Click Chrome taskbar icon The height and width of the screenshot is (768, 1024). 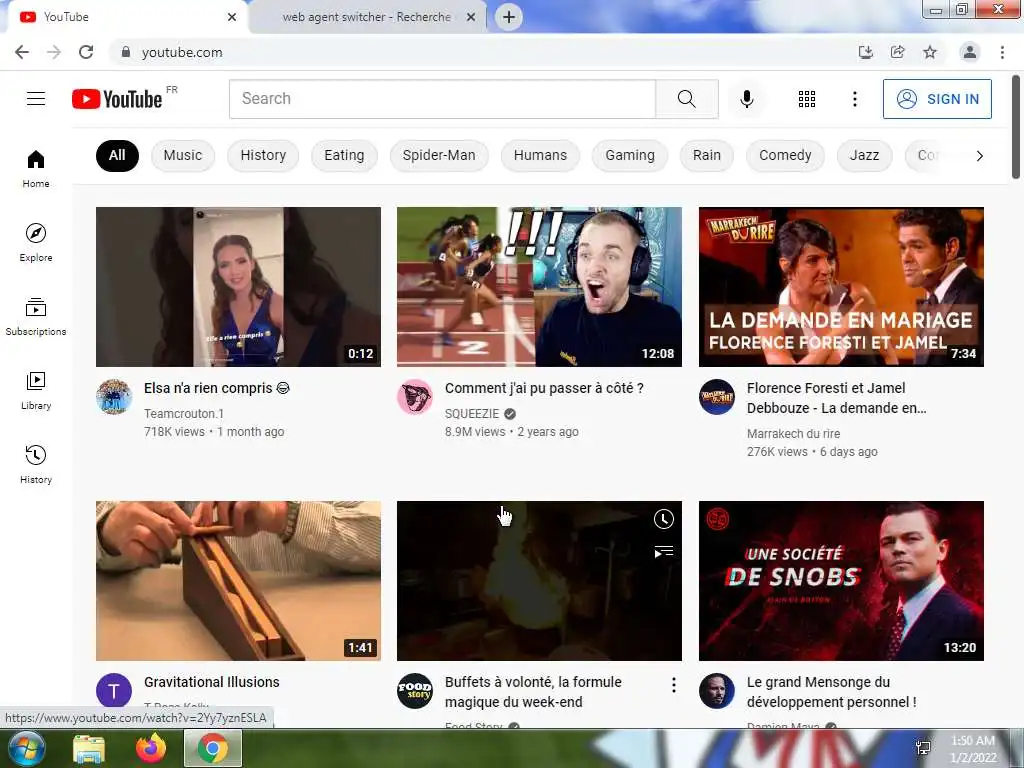(213, 748)
